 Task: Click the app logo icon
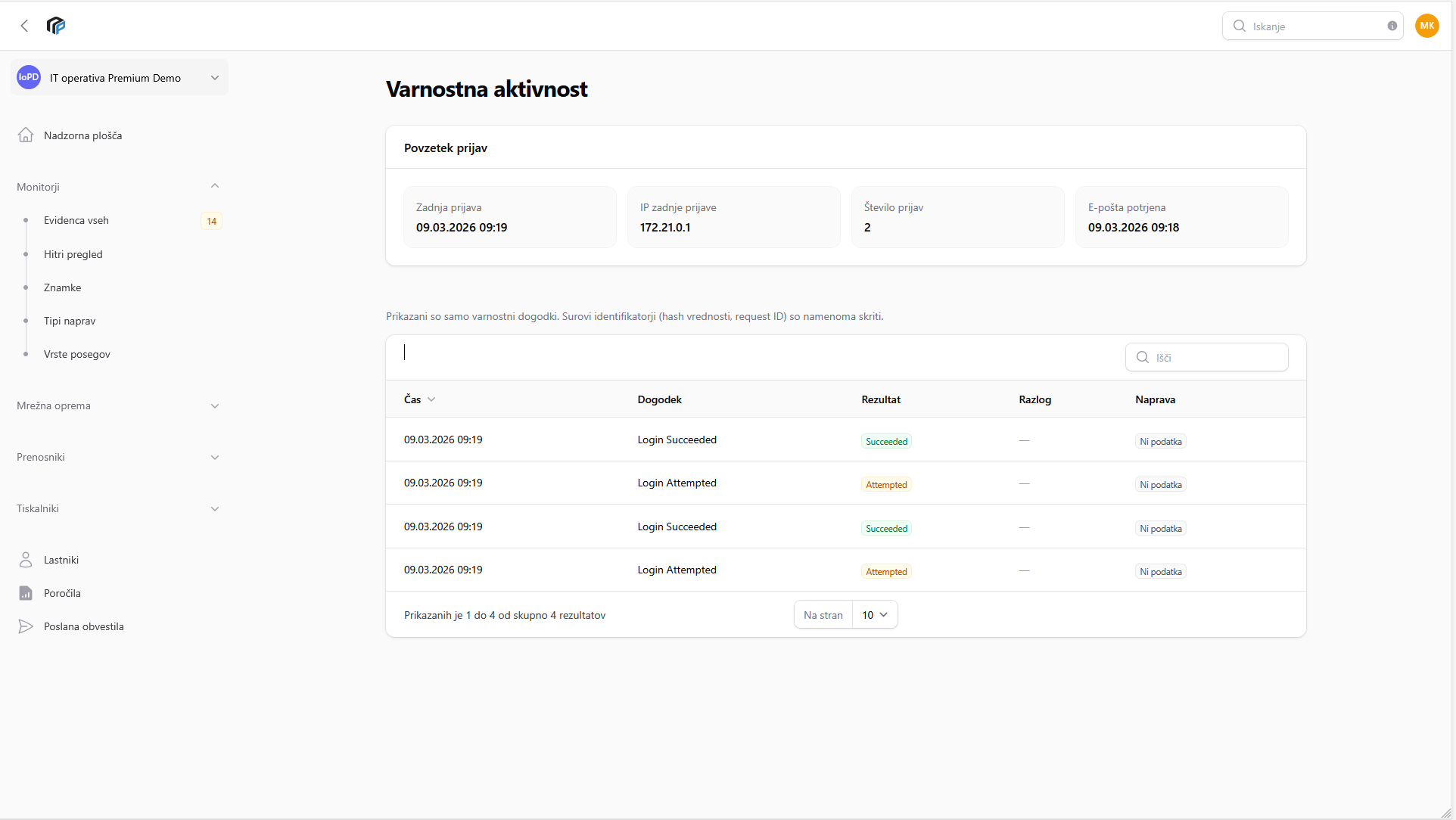(x=56, y=26)
